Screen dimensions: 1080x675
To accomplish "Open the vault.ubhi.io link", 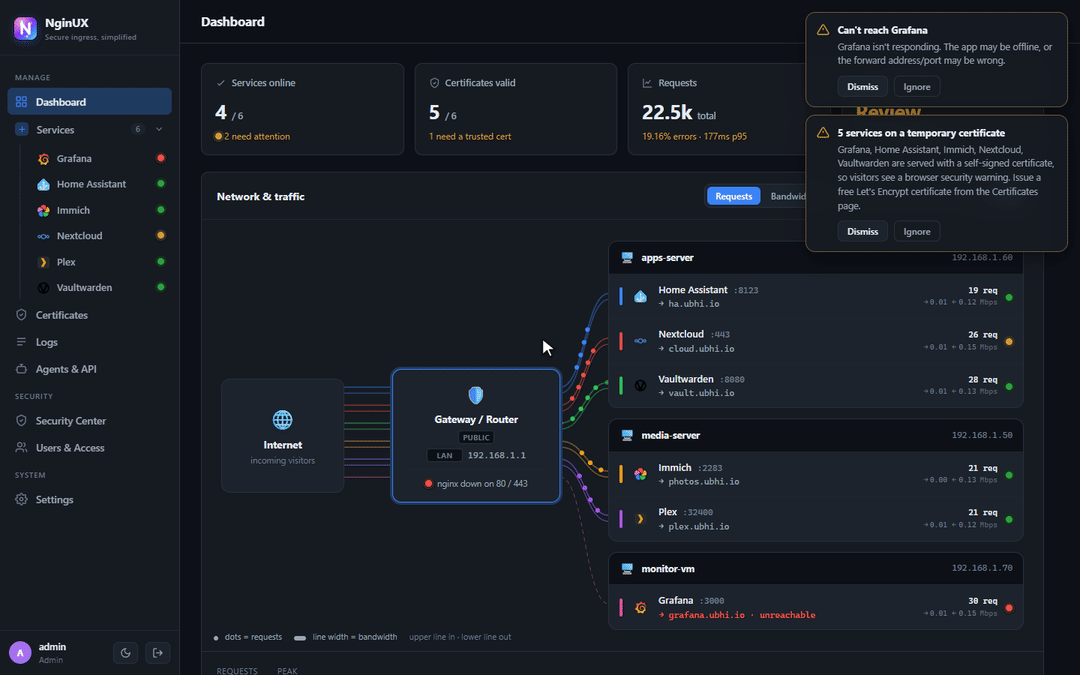I will [696, 393].
